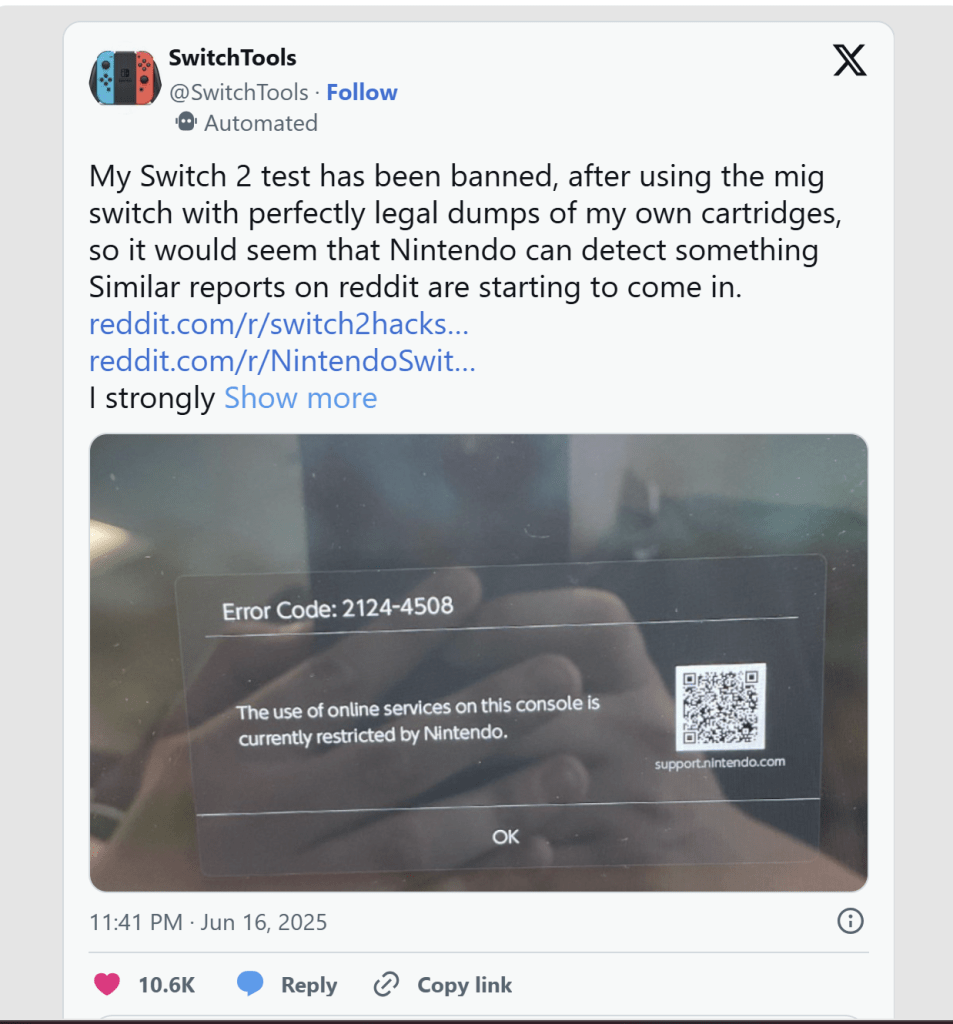Open the tweet info circle icon

(x=849, y=921)
